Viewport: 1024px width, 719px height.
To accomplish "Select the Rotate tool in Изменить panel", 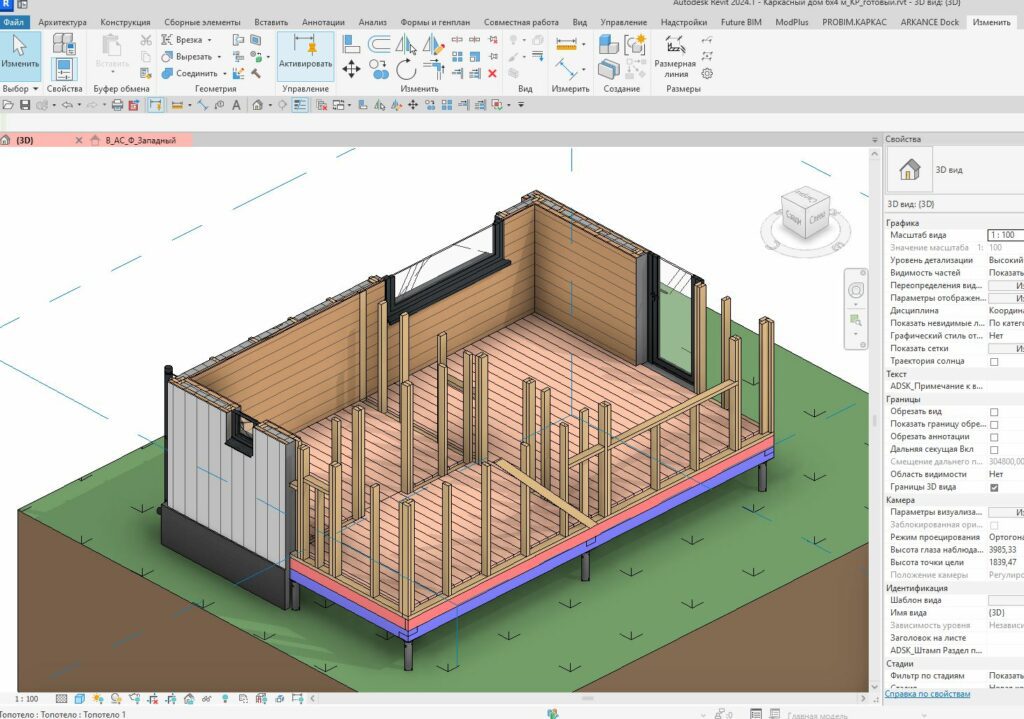I will 406,69.
